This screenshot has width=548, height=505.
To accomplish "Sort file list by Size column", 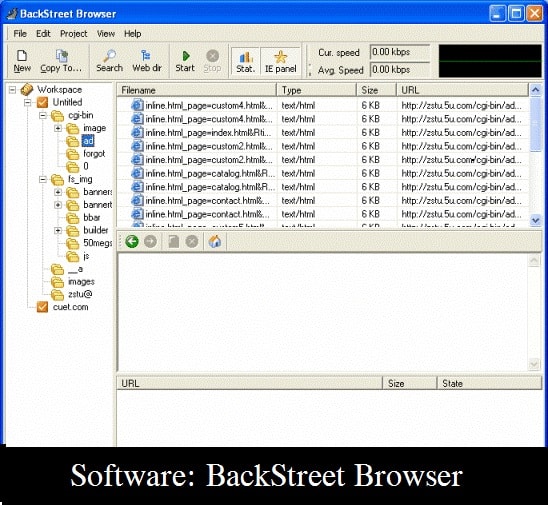I will tap(376, 90).
